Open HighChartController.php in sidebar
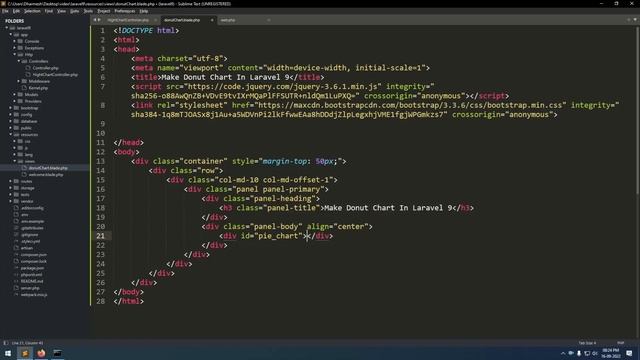The image size is (640, 360). [x=55, y=75]
